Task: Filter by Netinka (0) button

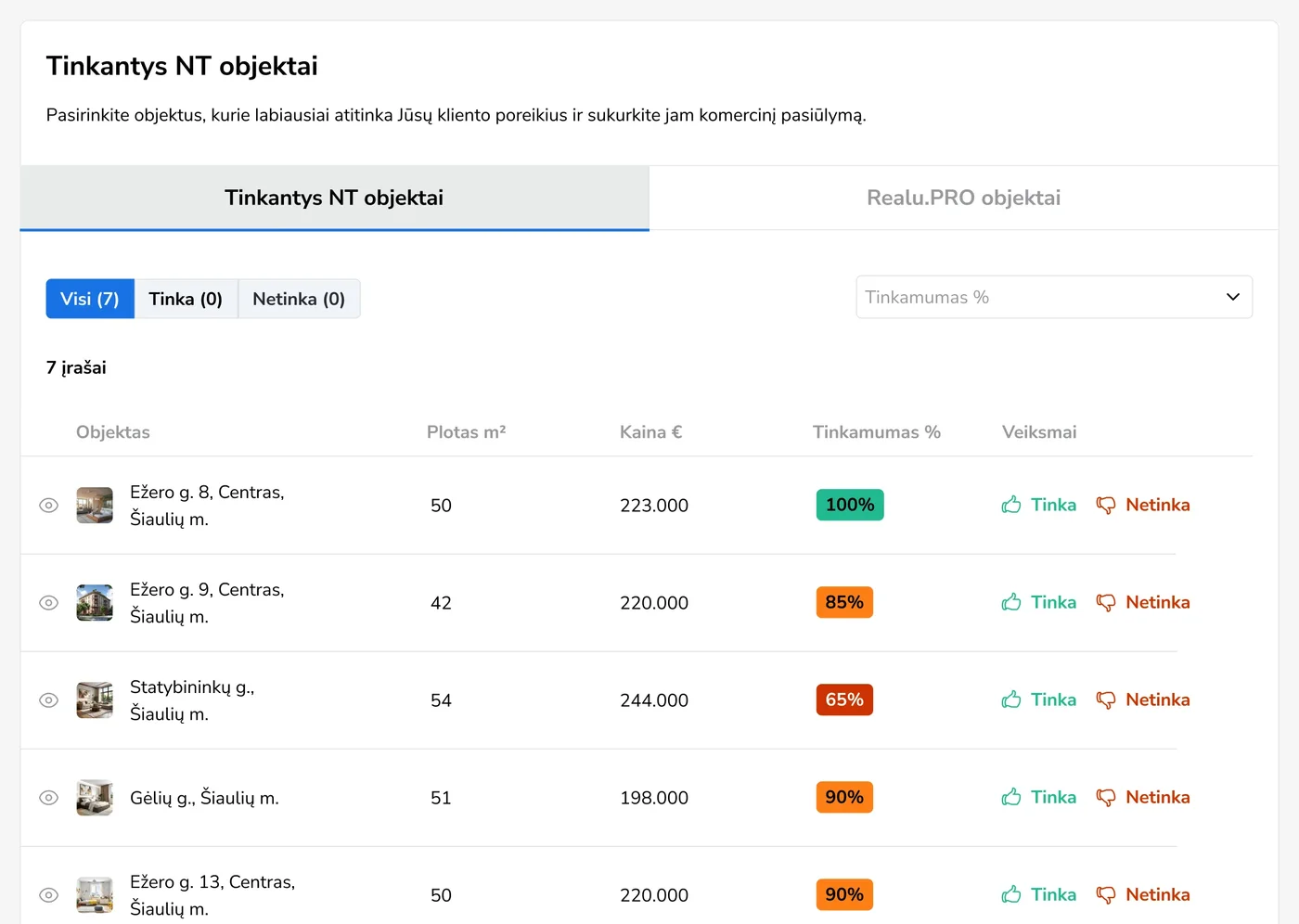Action: pyautogui.click(x=299, y=299)
